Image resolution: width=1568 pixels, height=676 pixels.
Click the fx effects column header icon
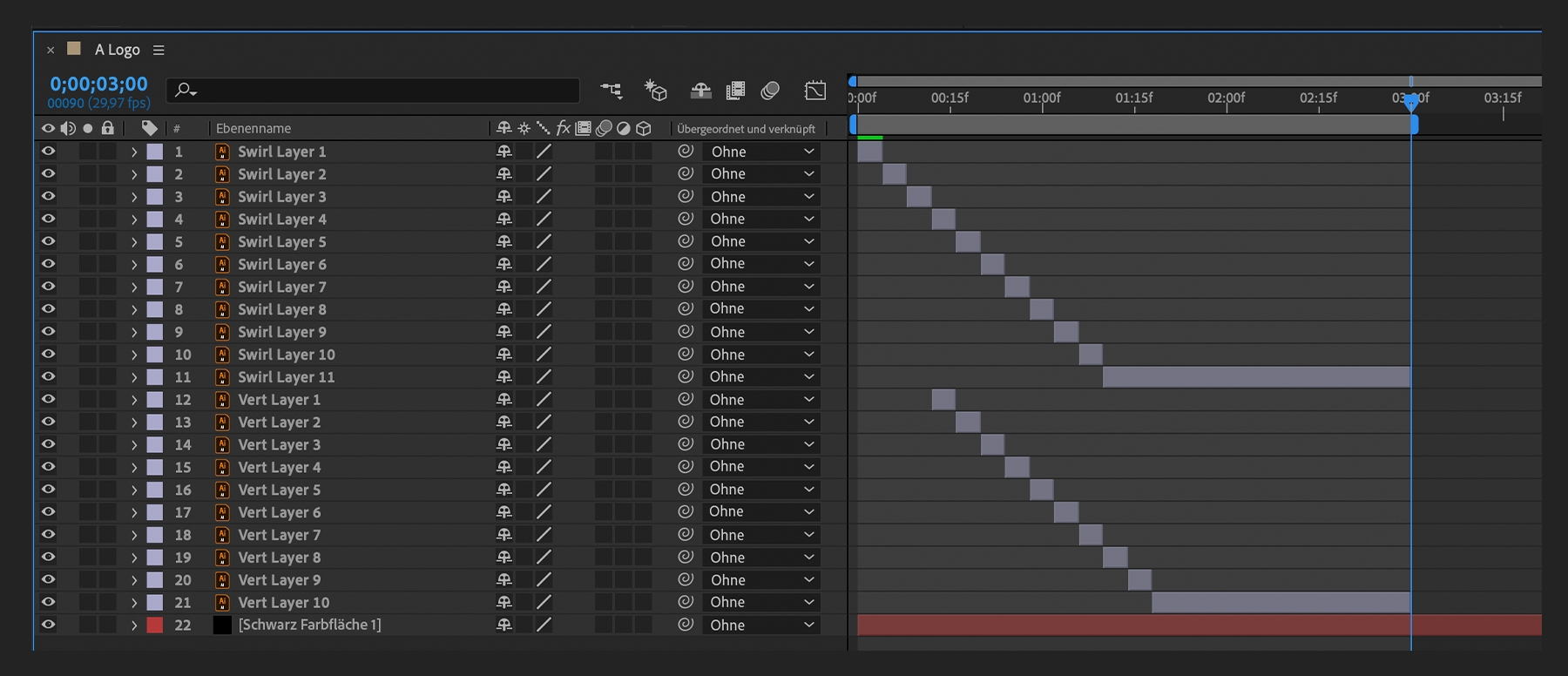click(563, 128)
